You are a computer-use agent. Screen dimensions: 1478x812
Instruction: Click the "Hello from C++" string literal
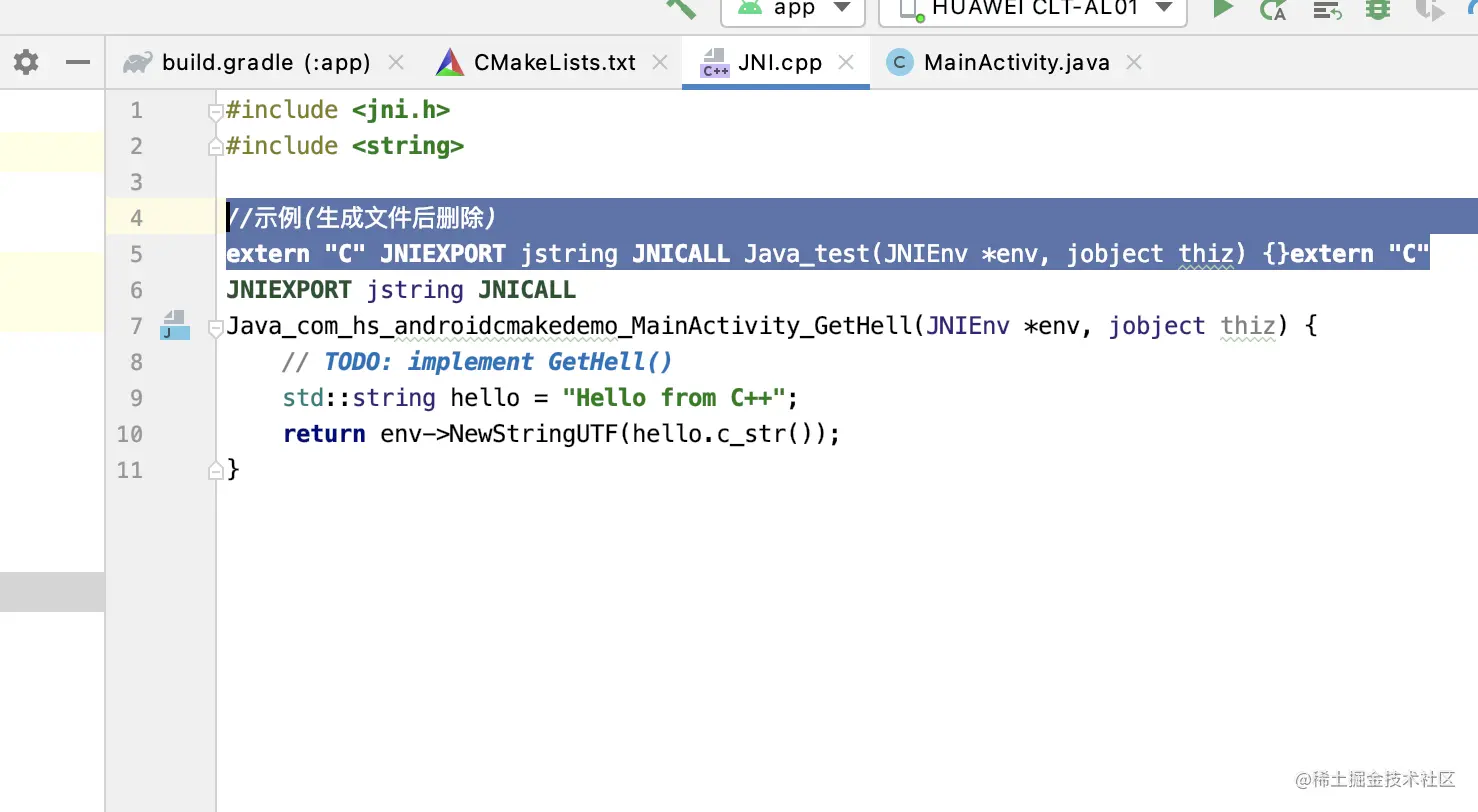tap(674, 398)
